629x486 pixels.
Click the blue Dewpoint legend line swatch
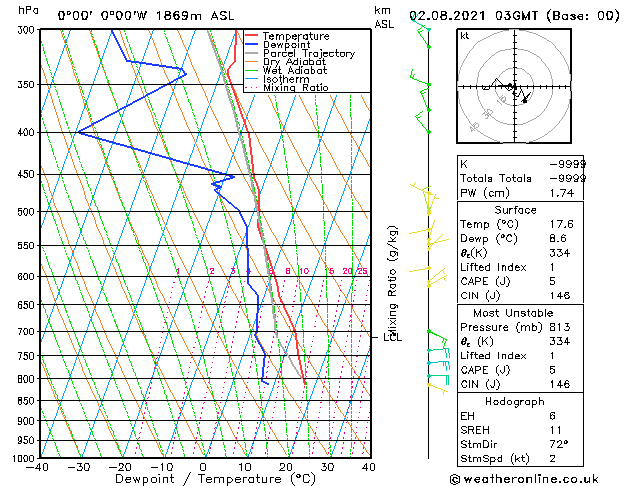pos(252,44)
